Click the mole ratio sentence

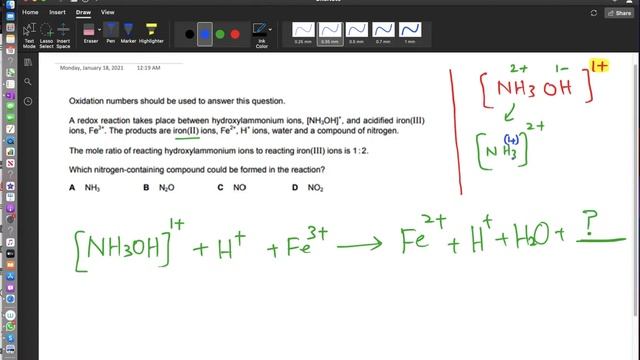click(x=219, y=151)
